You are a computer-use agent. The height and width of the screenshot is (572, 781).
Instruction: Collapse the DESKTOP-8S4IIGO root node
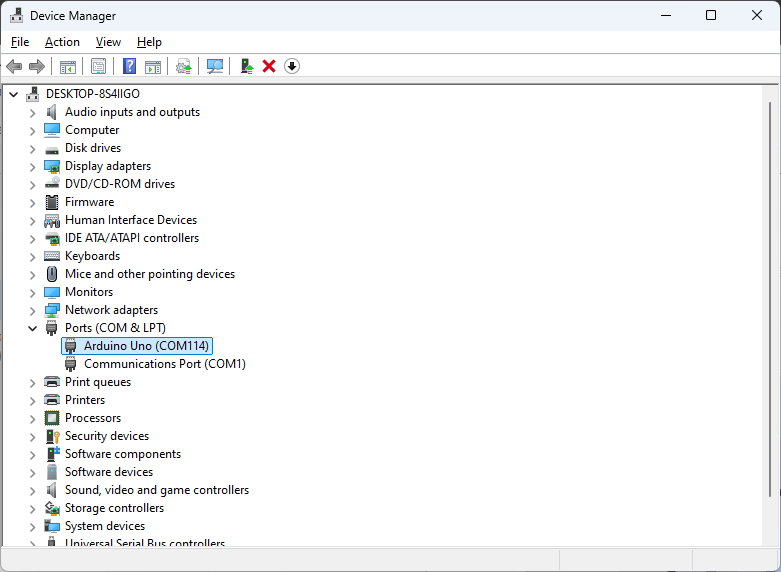point(13,94)
